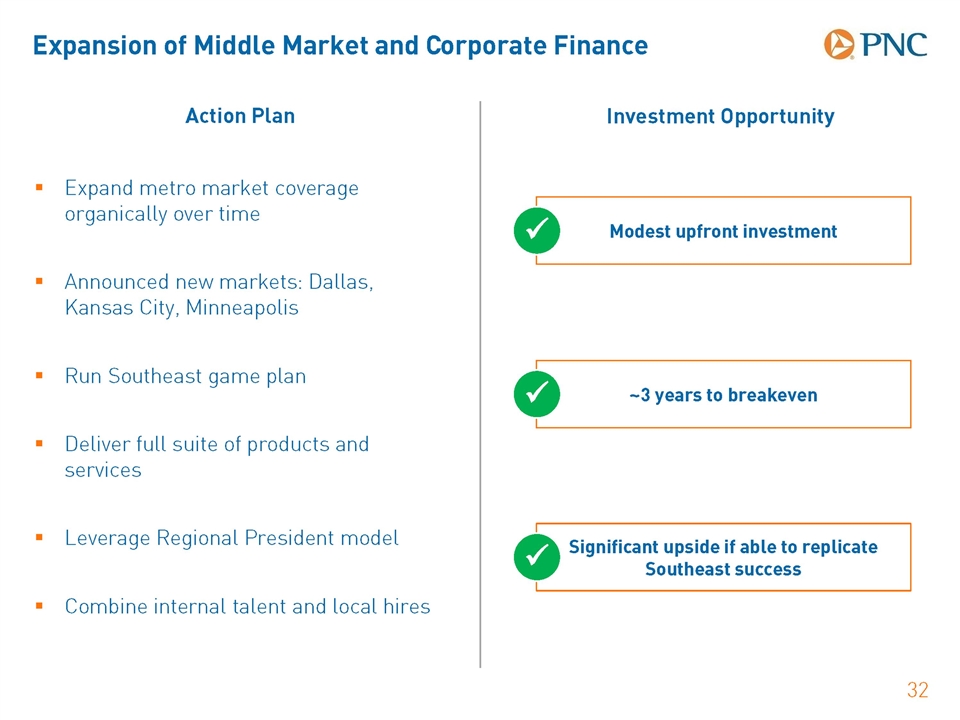Select the Significant upside Southeast success box
Viewport: 960px width, 720px height.
723,557
